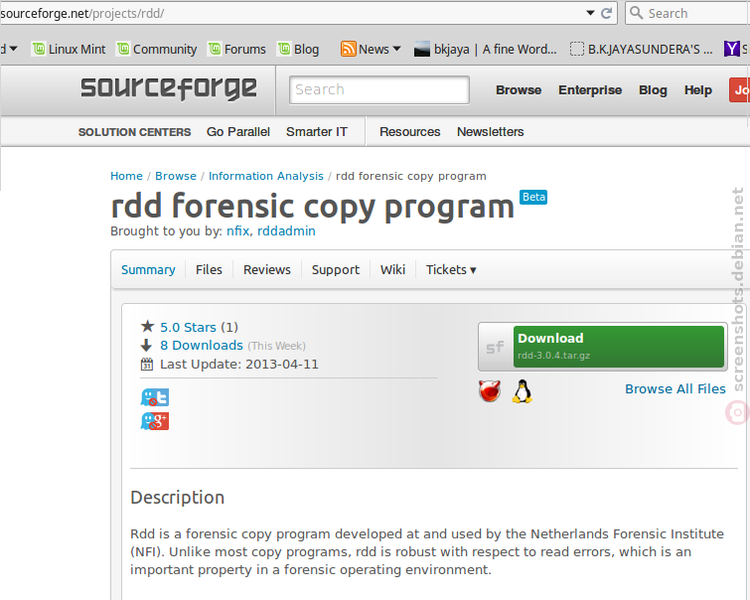Open Go Parallel solution center

coord(238,132)
